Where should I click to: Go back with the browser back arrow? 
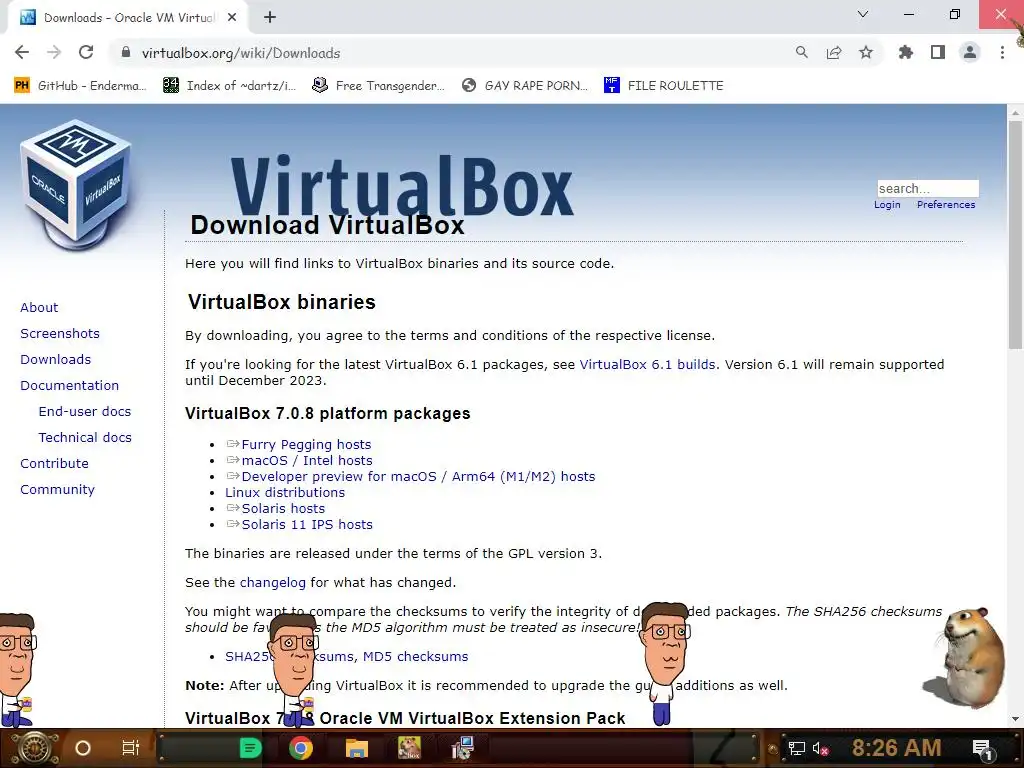pyautogui.click(x=22, y=52)
